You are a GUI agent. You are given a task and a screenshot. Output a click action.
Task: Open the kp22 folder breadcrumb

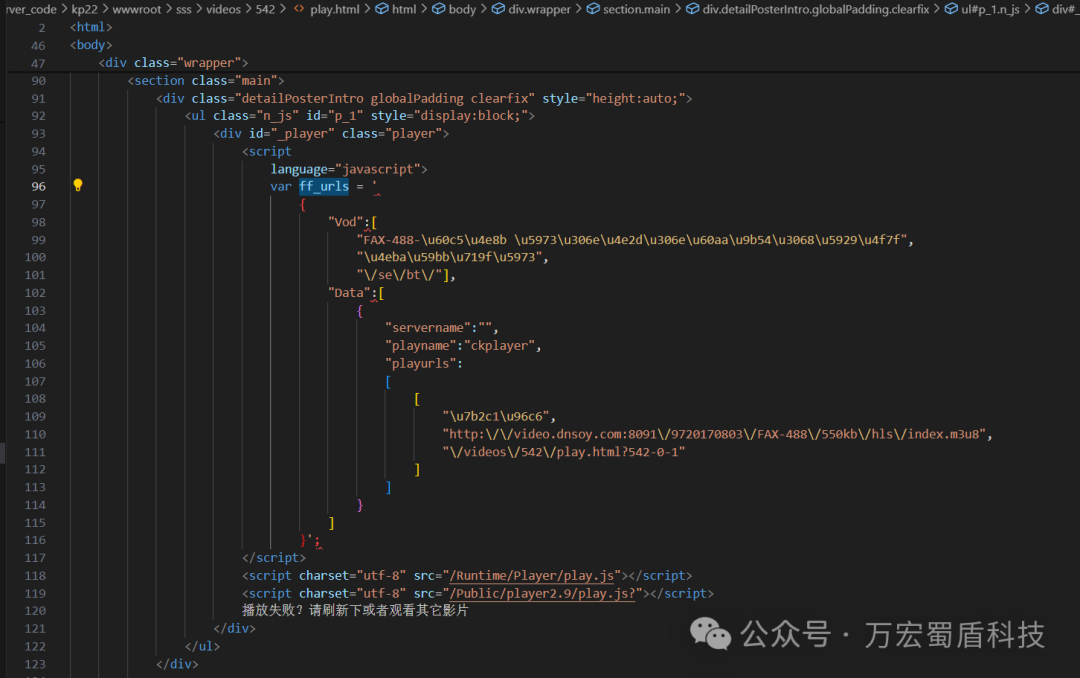pyautogui.click(x=85, y=9)
